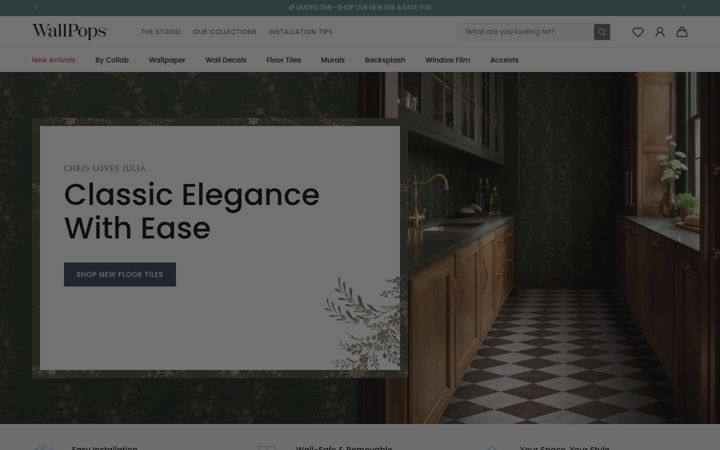Show next announcement with right arrow
Viewport: 720px width, 450px height.
pos(684,7)
